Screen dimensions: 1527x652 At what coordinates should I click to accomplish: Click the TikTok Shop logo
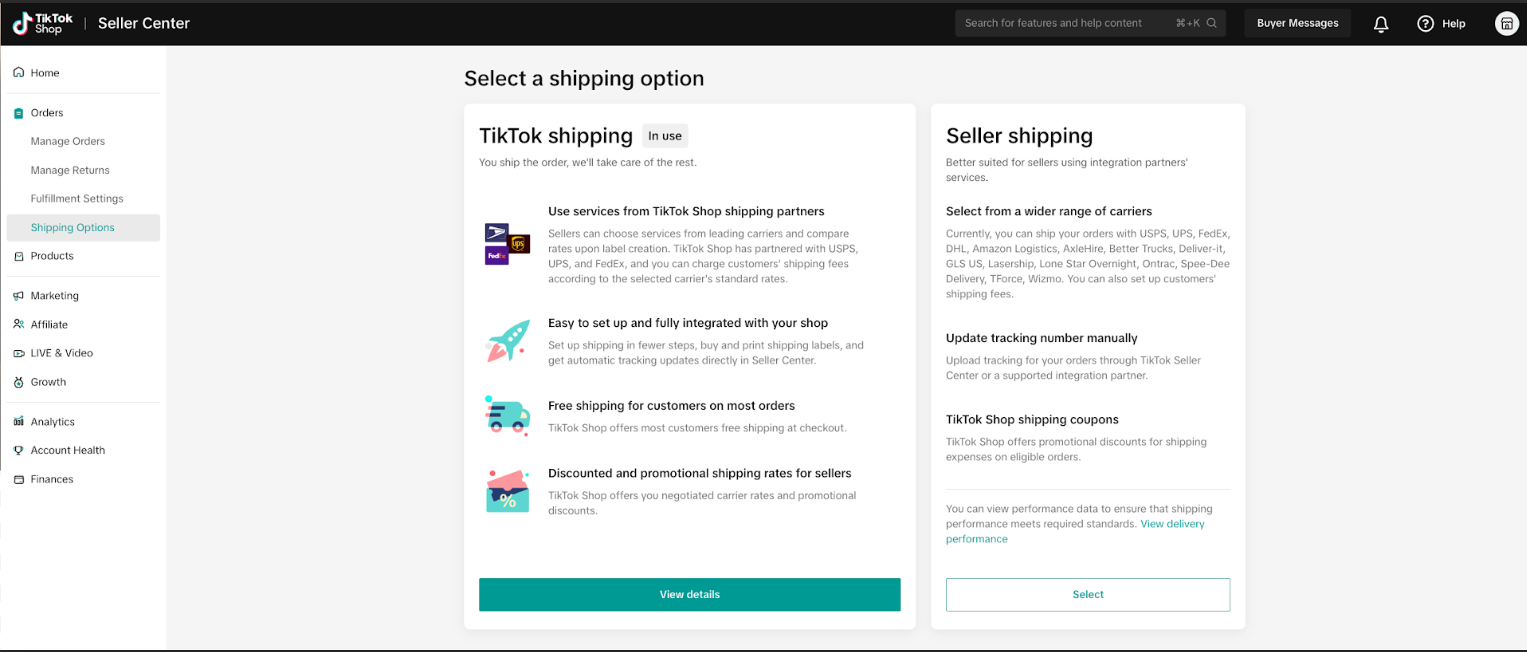click(x=38, y=23)
